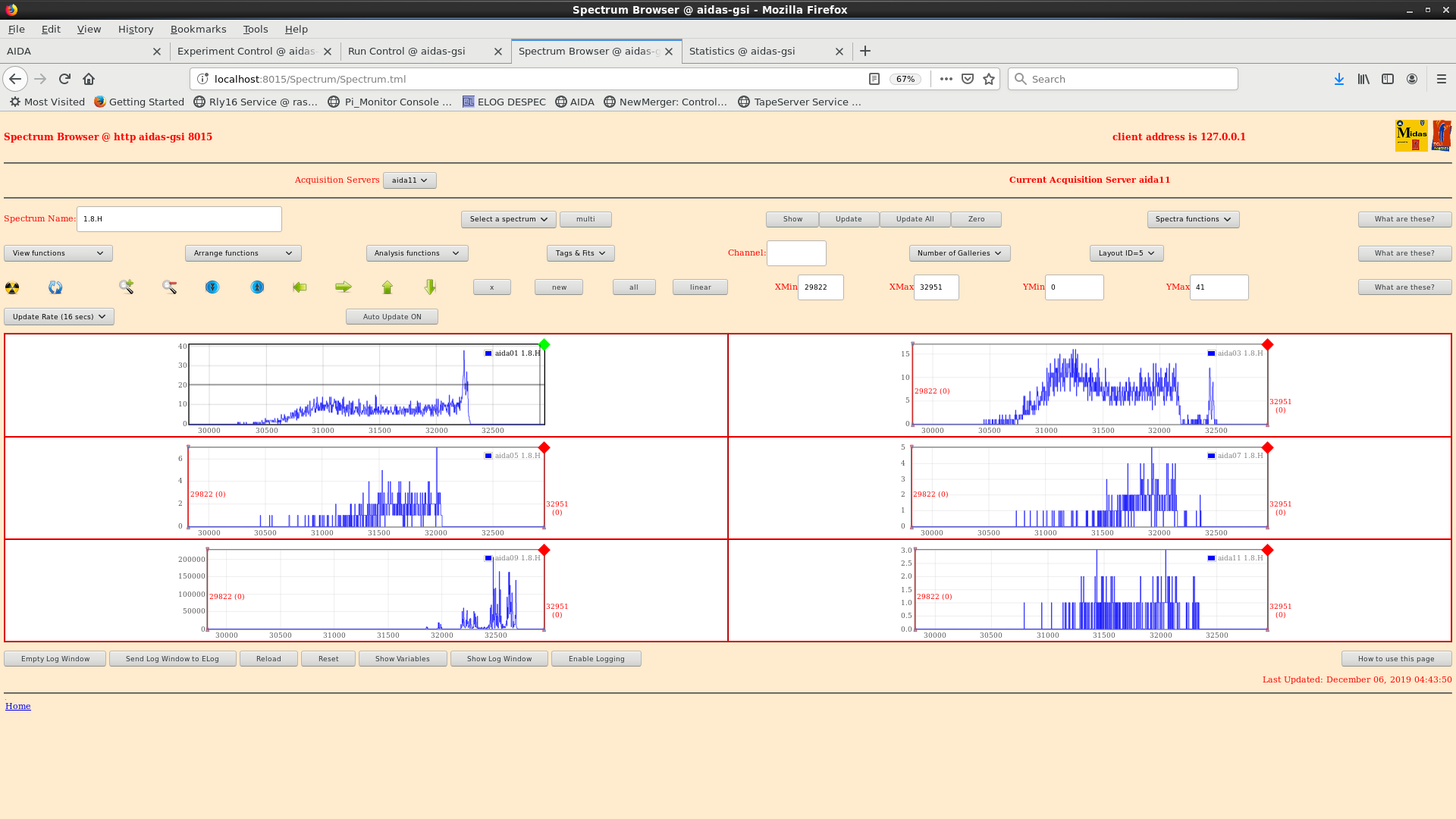The height and width of the screenshot is (819, 1456).
Task: Open Layout ID=5 dropdown
Action: pyautogui.click(x=1126, y=253)
